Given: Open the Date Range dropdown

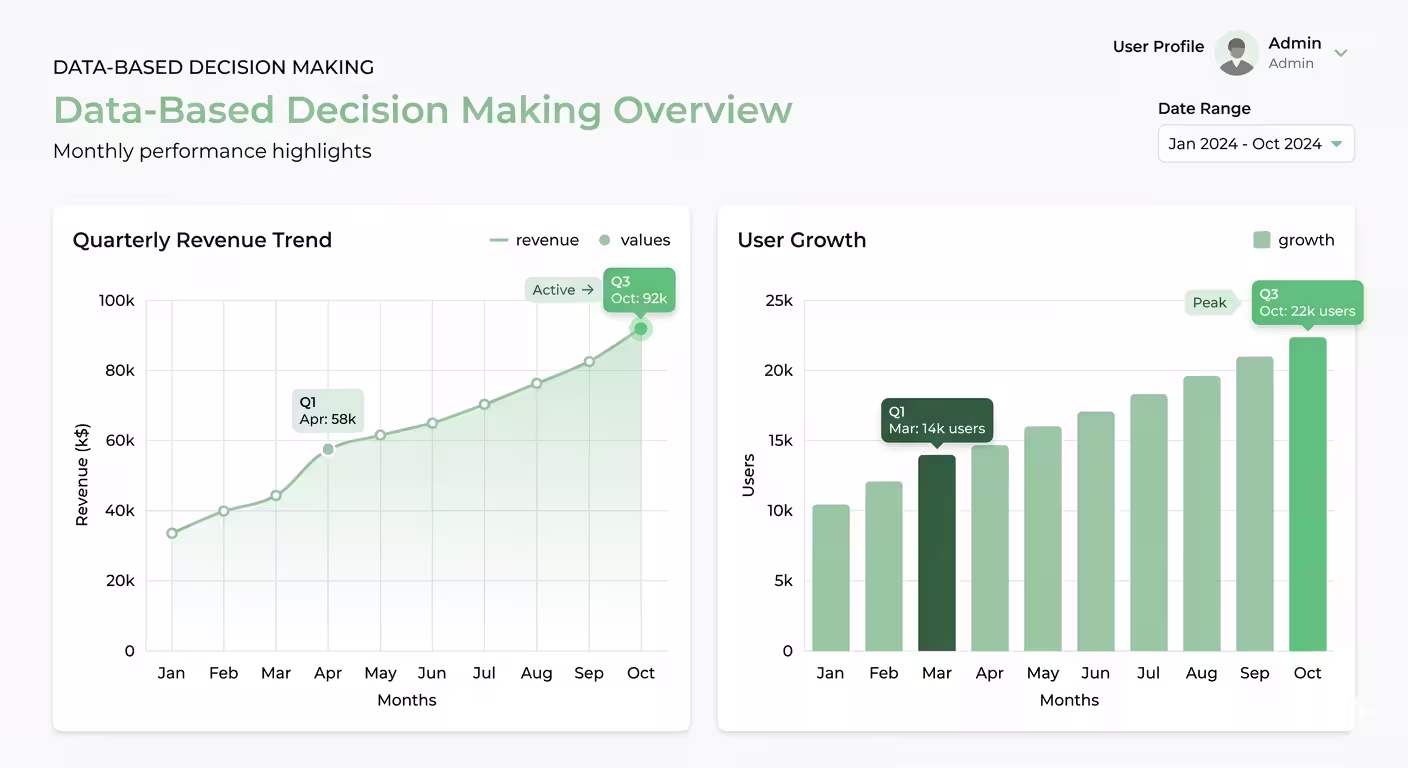Looking at the screenshot, I should click(x=1256, y=143).
